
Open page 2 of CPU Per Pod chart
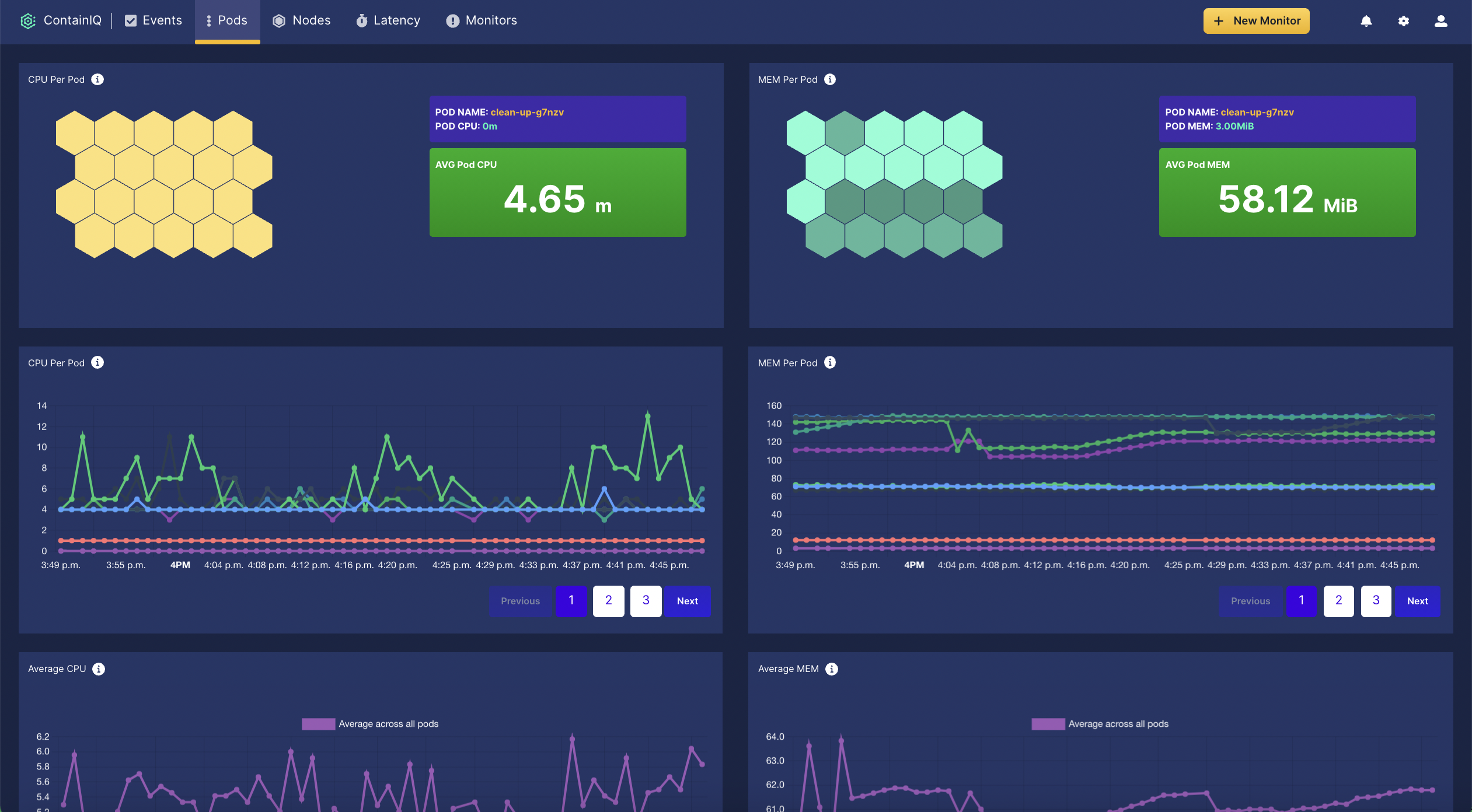click(608, 601)
